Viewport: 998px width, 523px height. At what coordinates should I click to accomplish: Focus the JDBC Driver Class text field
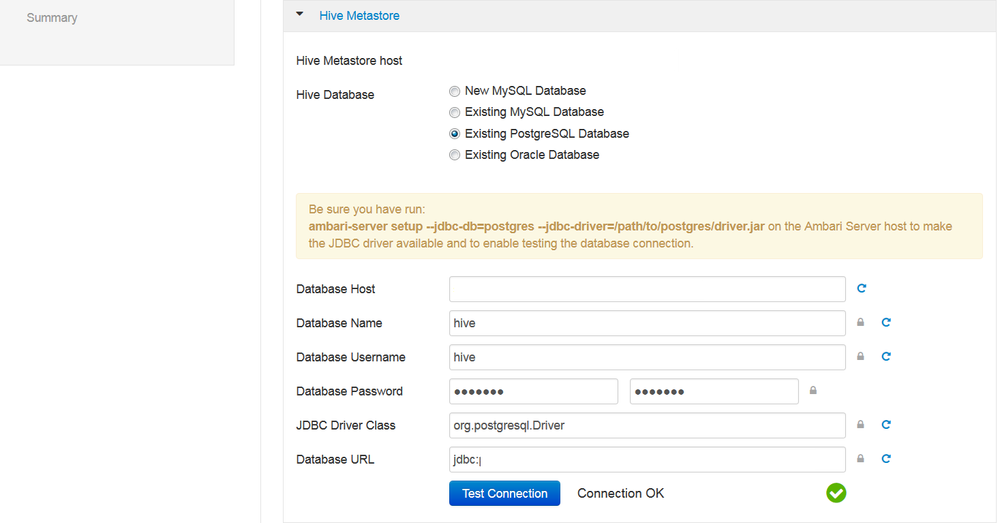click(647, 425)
